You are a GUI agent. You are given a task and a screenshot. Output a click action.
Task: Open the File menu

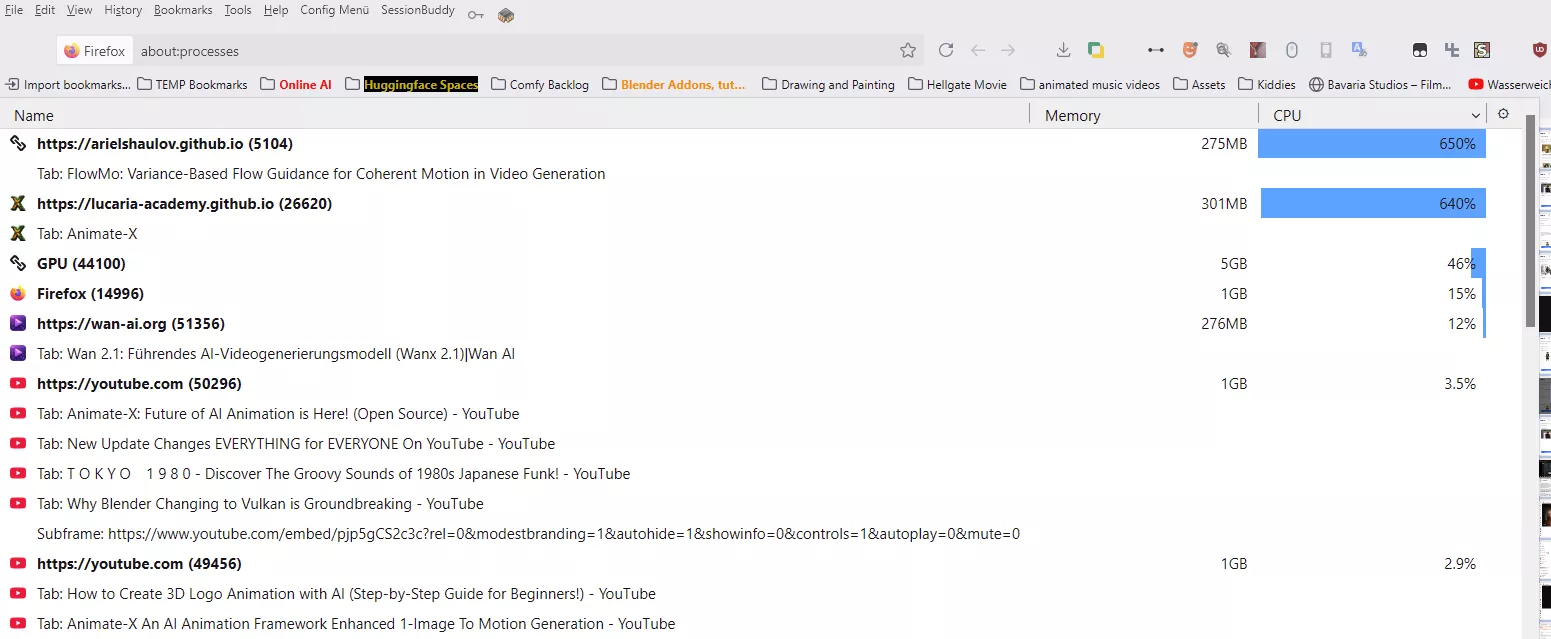(14, 10)
